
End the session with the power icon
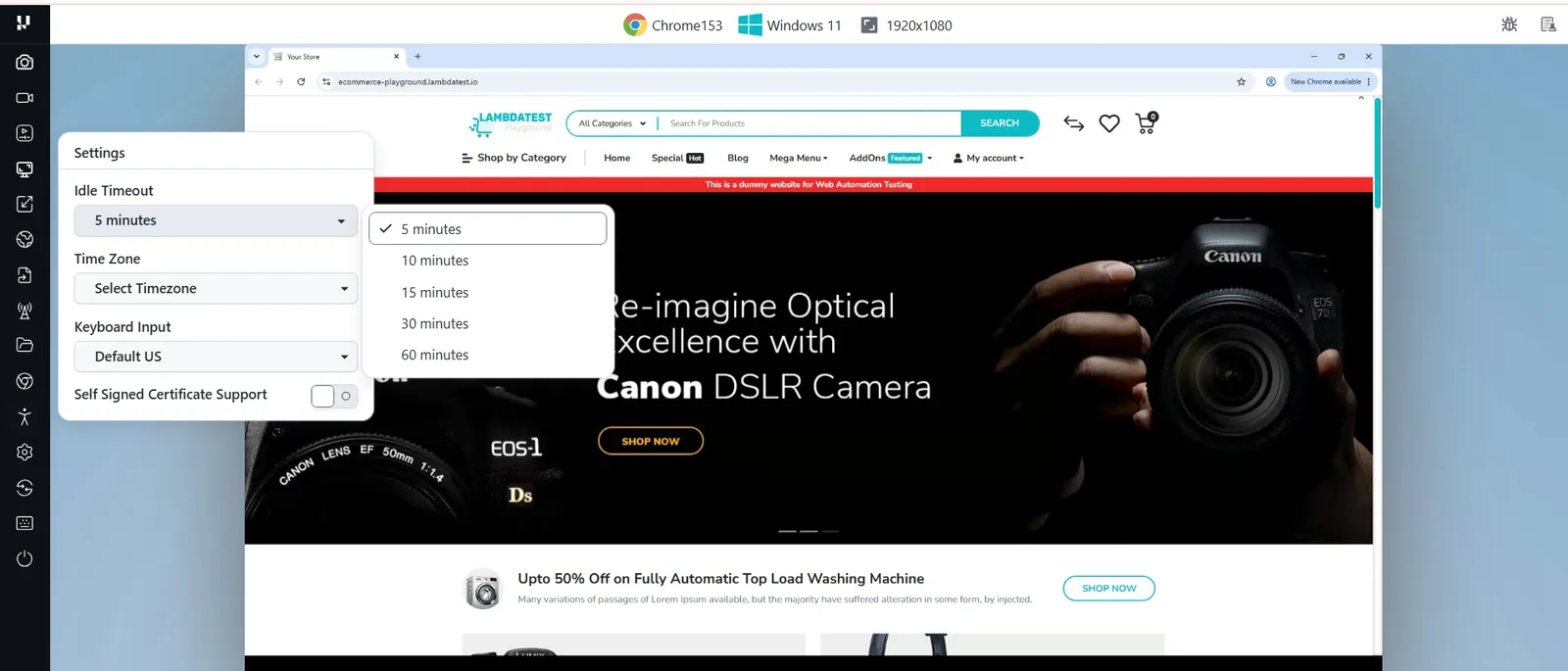[x=24, y=558]
